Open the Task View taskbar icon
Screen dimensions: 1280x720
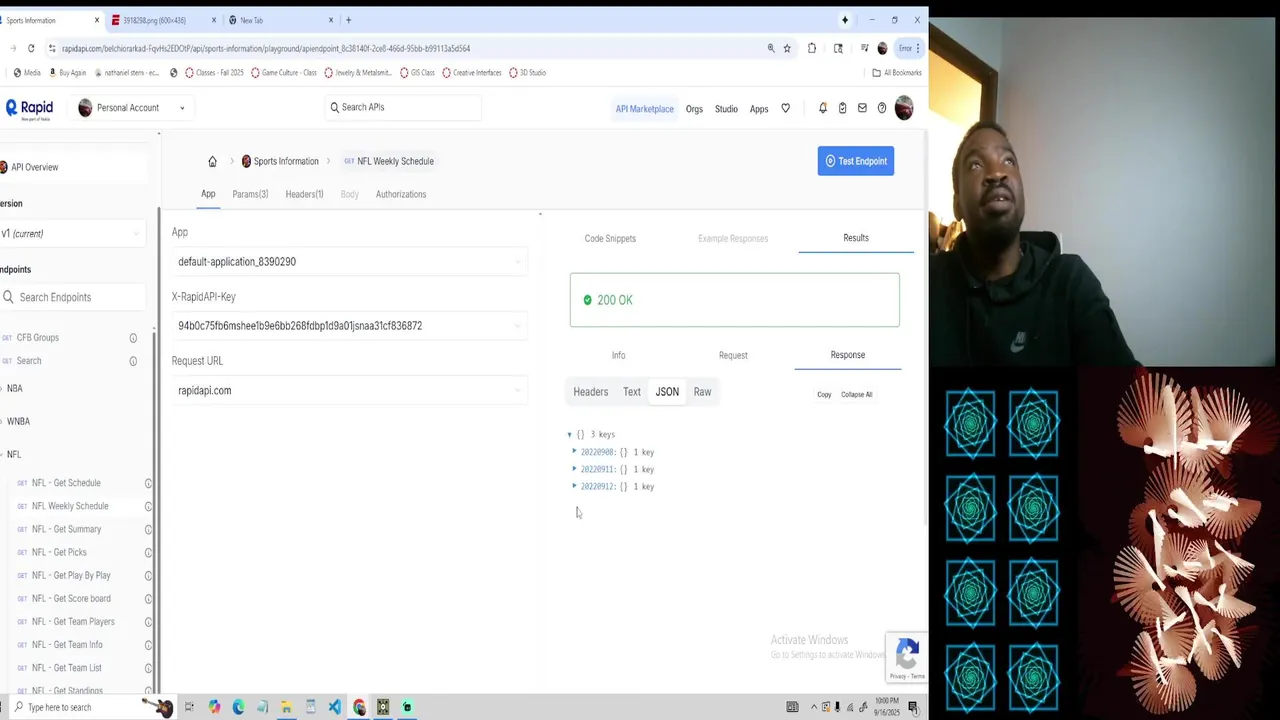coord(189,707)
